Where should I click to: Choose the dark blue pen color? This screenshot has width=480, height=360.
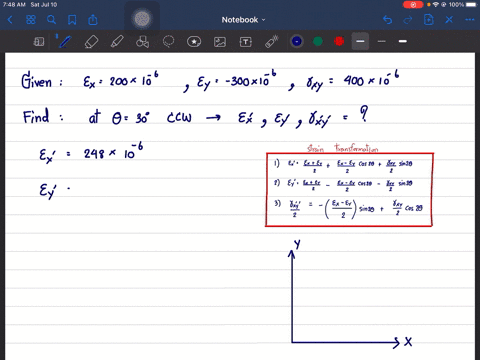[x=297, y=41]
